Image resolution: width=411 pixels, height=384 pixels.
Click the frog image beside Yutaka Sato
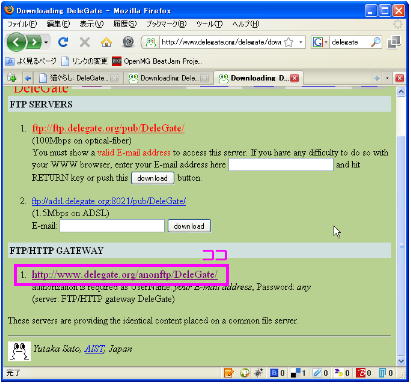(x=19, y=351)
